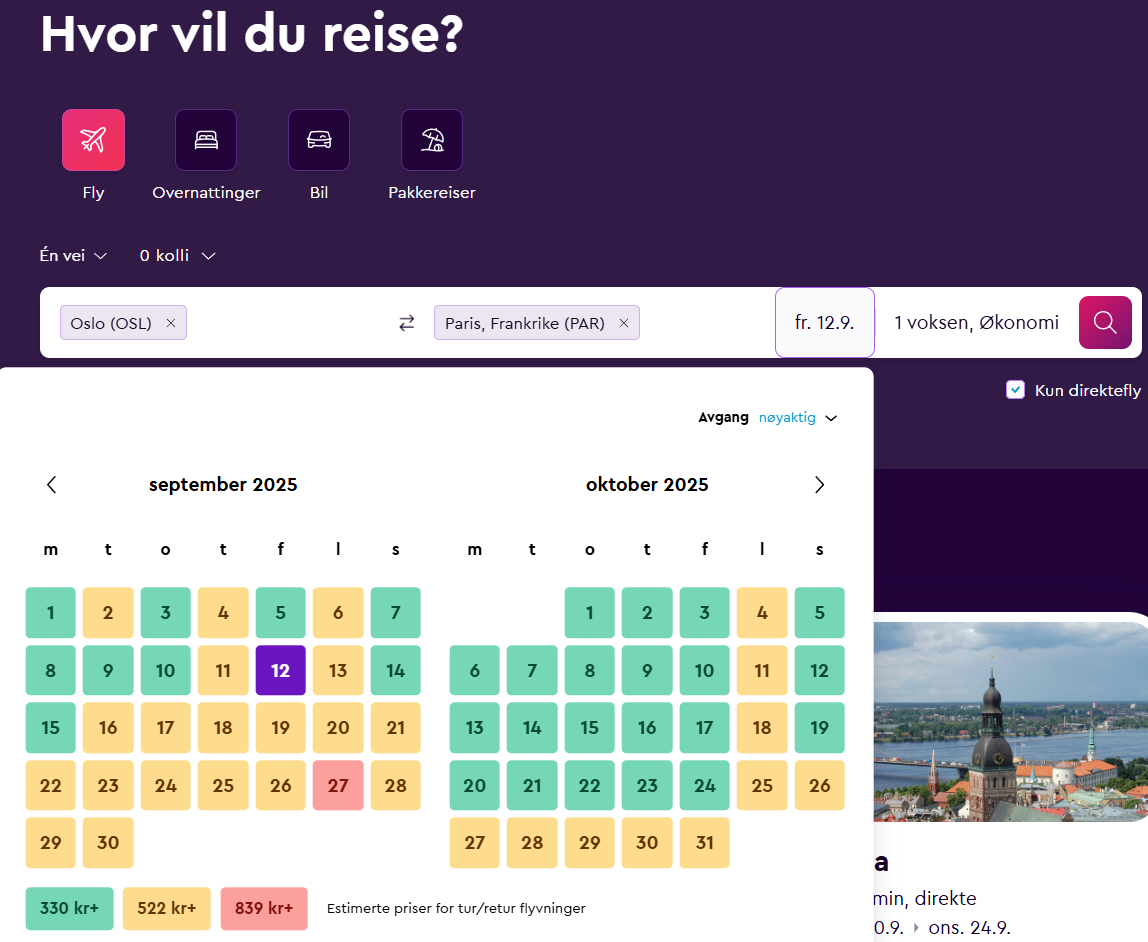Image resolution: width=1148 pixels, height=942 pixels.
Task: Remove Paris, Frankrike (PAR) destination chip
Action: [x=624, y=323]
